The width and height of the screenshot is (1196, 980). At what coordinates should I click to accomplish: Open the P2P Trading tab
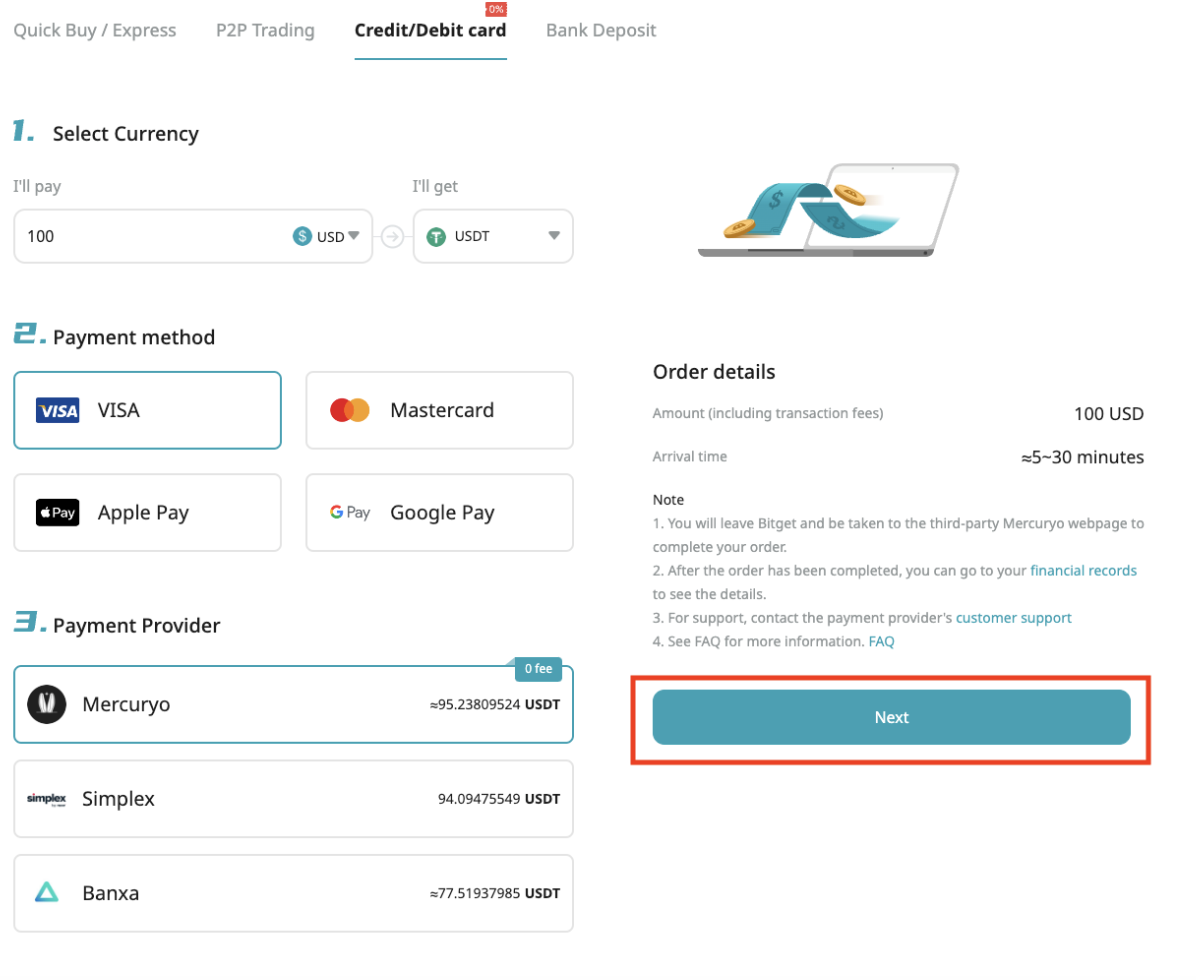point(265,30)
